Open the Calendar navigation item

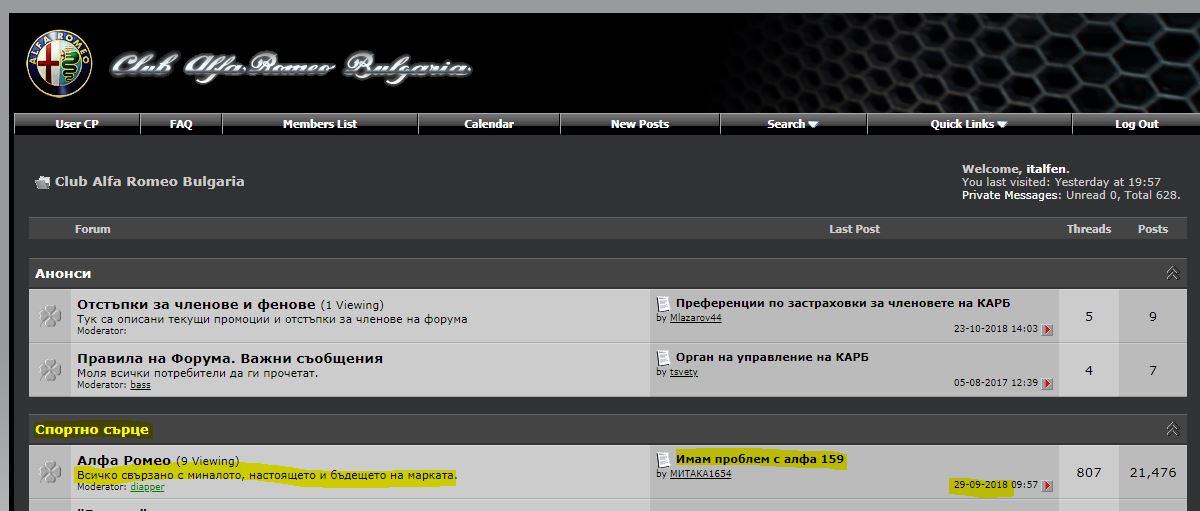pos(489,124)
